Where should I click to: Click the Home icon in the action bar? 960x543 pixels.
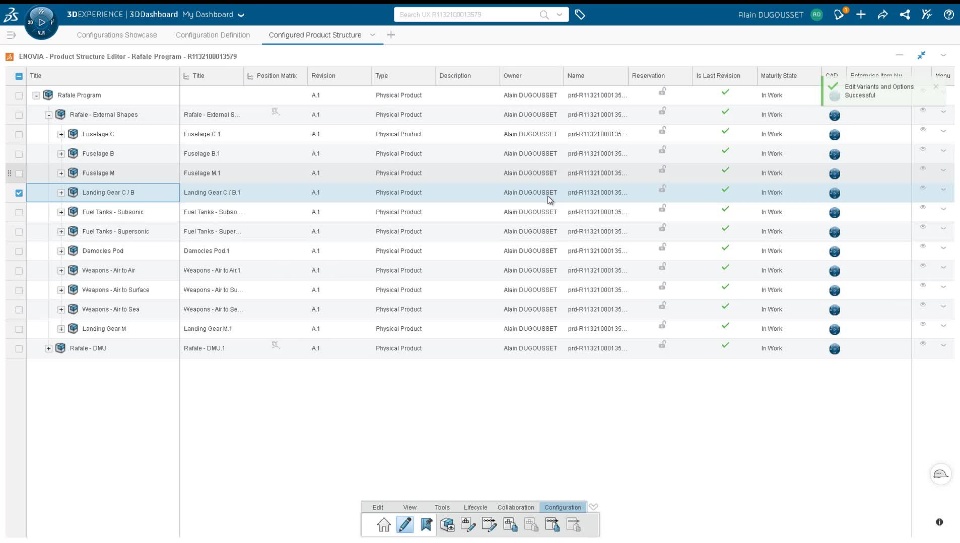coord(383,525)
